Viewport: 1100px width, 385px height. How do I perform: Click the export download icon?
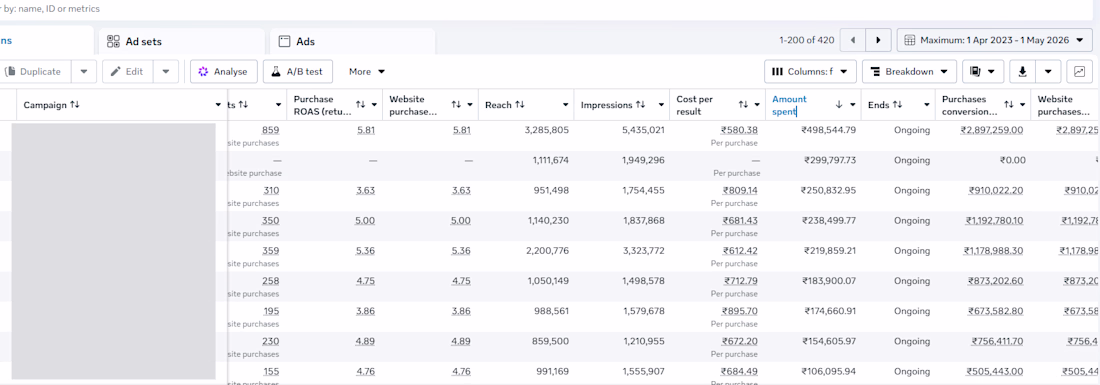pos(1023,72)
